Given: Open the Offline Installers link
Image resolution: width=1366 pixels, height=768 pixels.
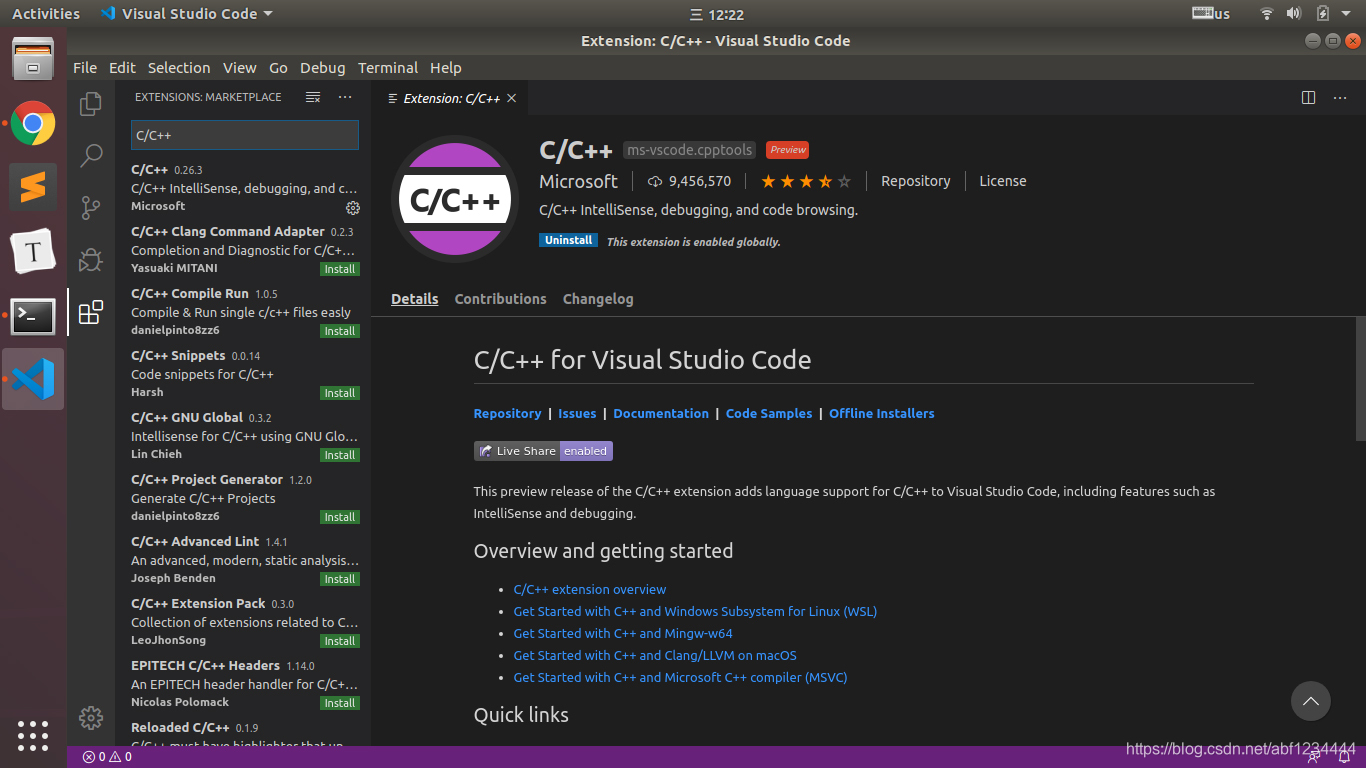Looking at the screenshot, I should pos(882,413).
